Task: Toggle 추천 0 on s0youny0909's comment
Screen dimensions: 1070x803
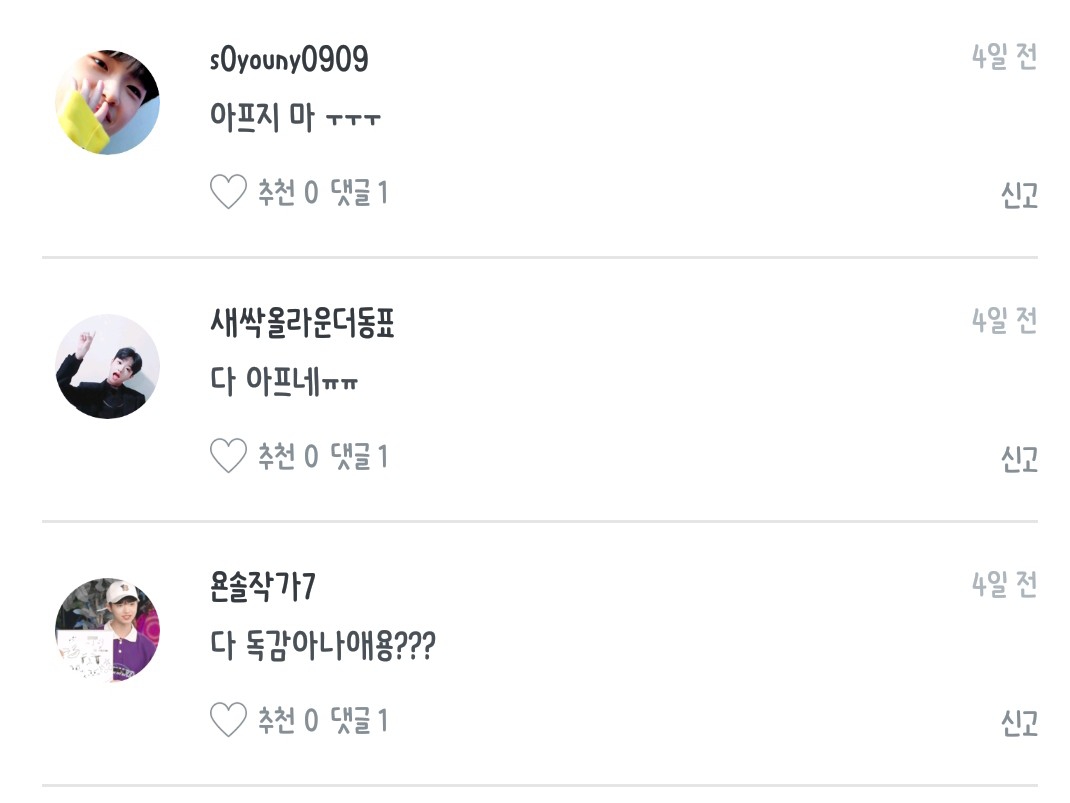Action: 288,192
